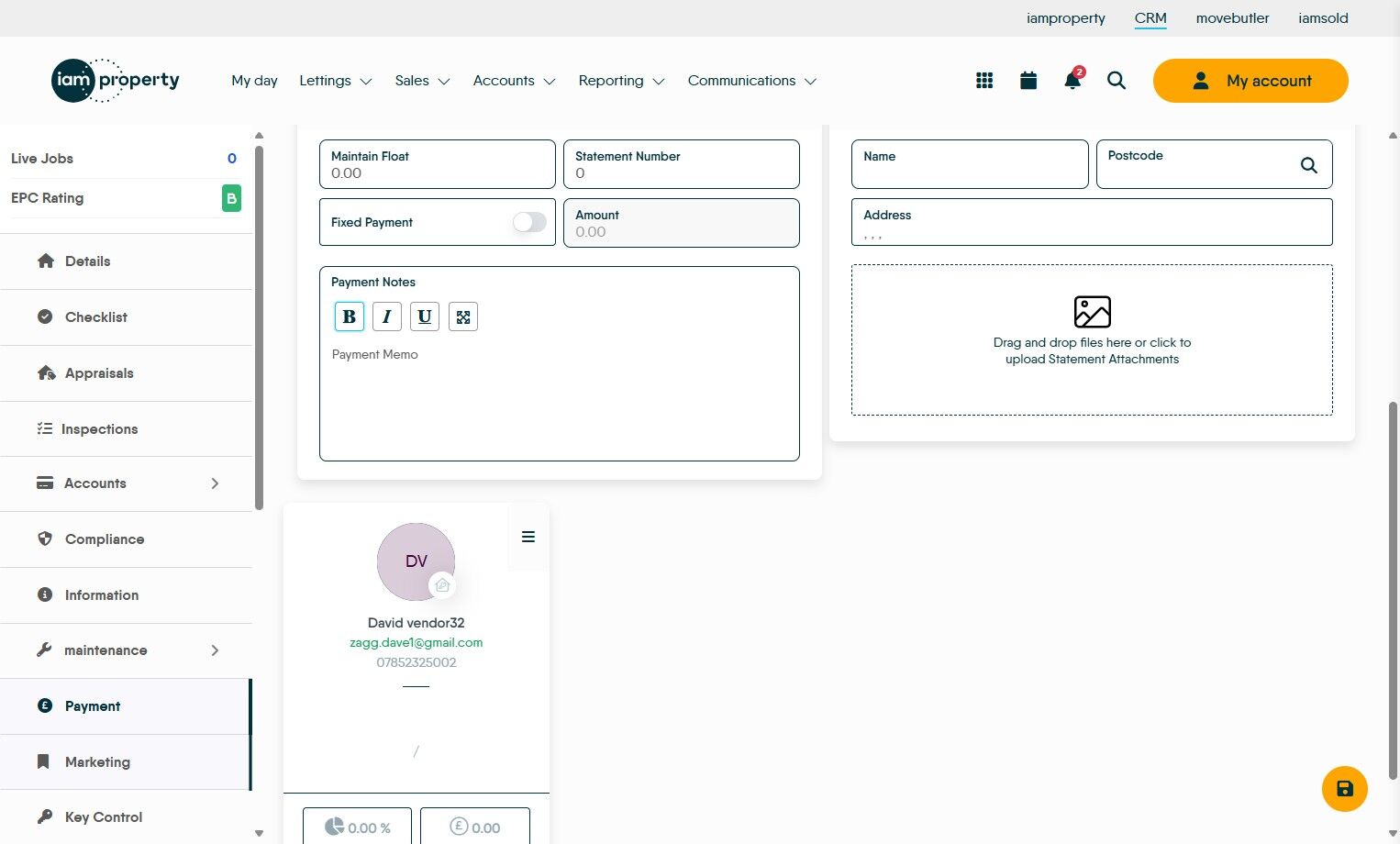The height and width of the screenshot is (844, 1400).
Task: Click the Statement Number input field
Action: tap(682, 164)
